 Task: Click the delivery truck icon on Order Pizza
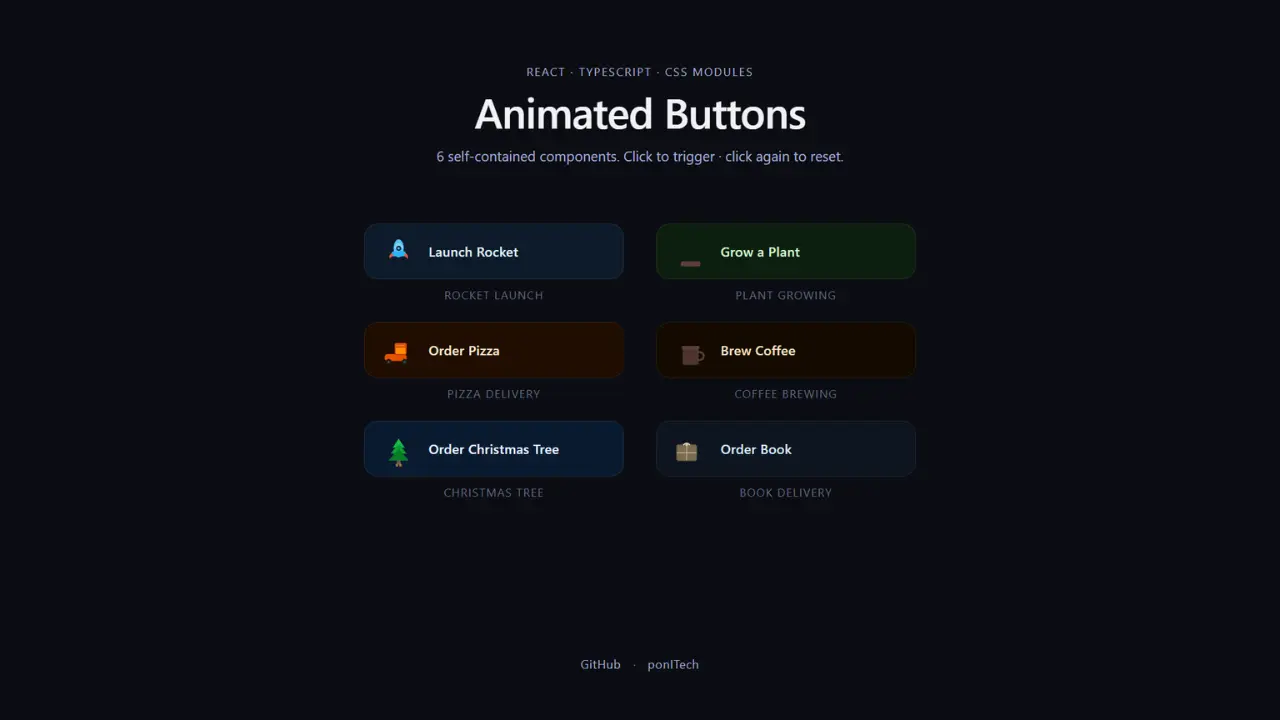pos(396,351)
